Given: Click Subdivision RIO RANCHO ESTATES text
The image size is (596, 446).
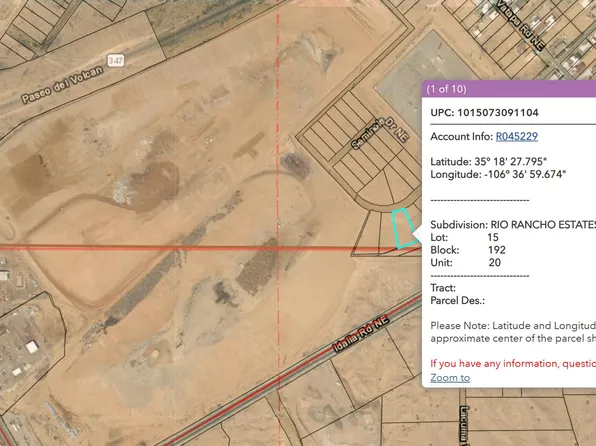Looking at the screenshot, I should (513, 225).
